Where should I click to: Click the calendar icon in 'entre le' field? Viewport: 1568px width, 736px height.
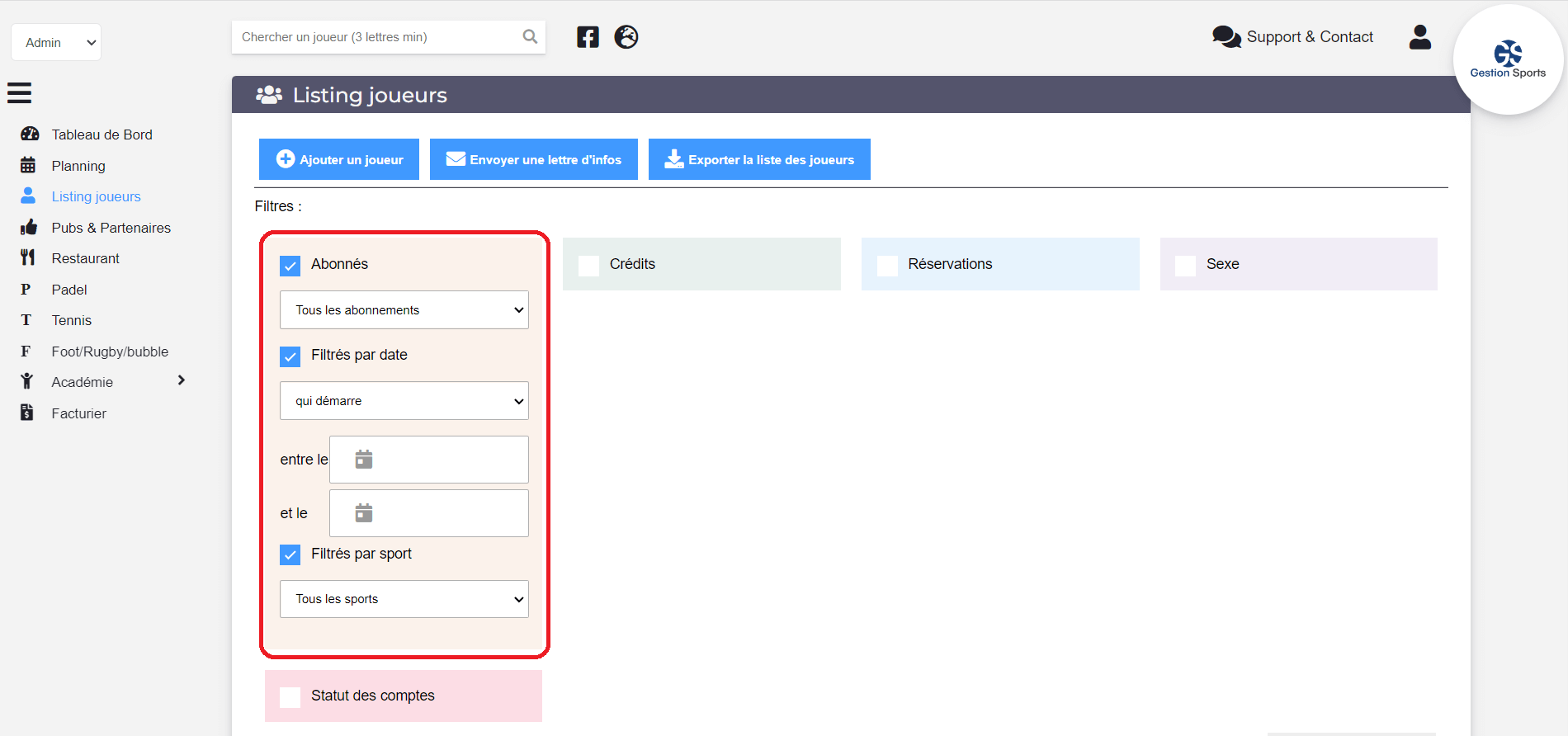(364, 460)
